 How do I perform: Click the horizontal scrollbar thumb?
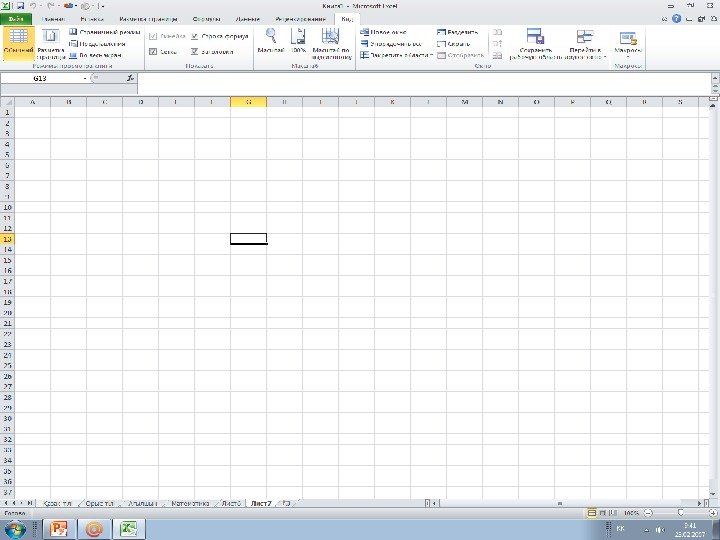click(x=560, y=503)
